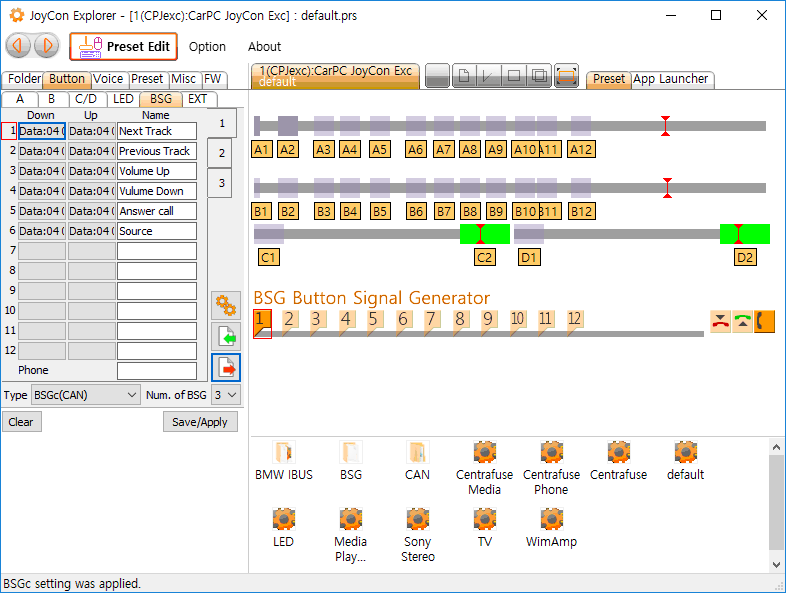Click the single square toolbar icon

click(513, 76)
